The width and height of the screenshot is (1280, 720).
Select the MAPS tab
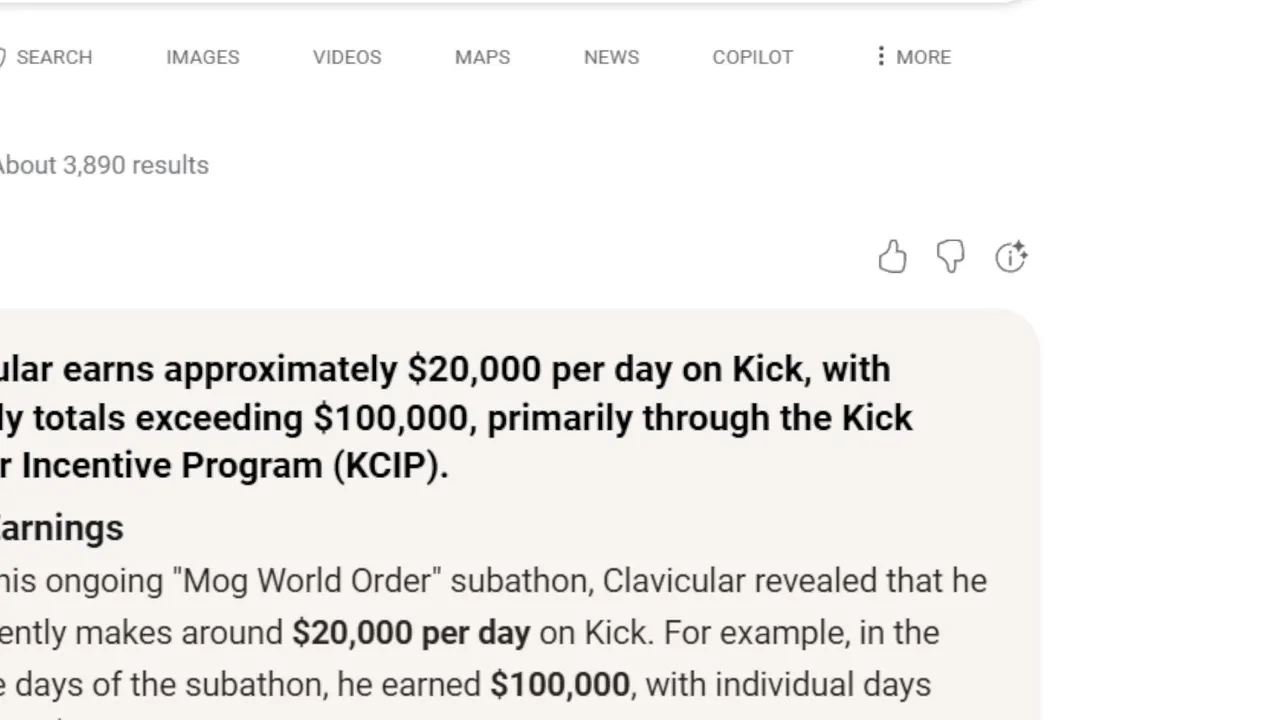482,57
